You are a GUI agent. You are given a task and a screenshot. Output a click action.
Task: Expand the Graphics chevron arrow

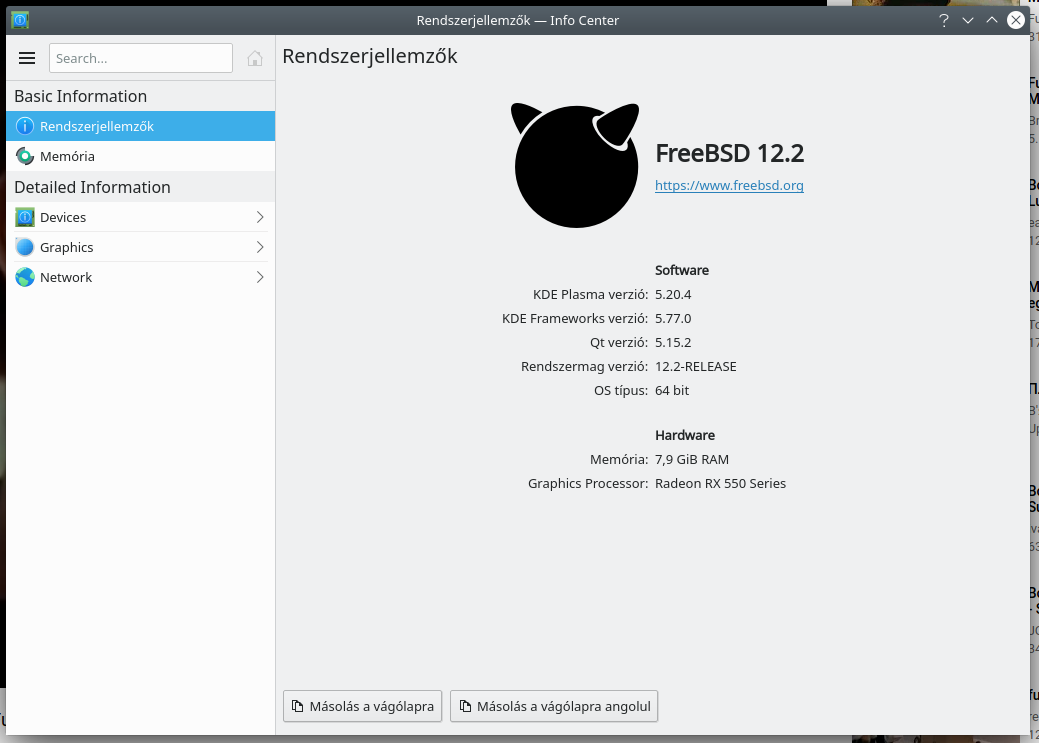coord(260,247)
